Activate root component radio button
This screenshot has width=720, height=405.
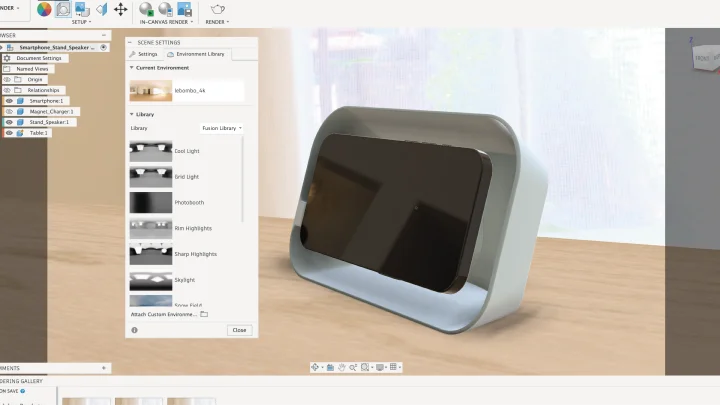coord(104,47)
